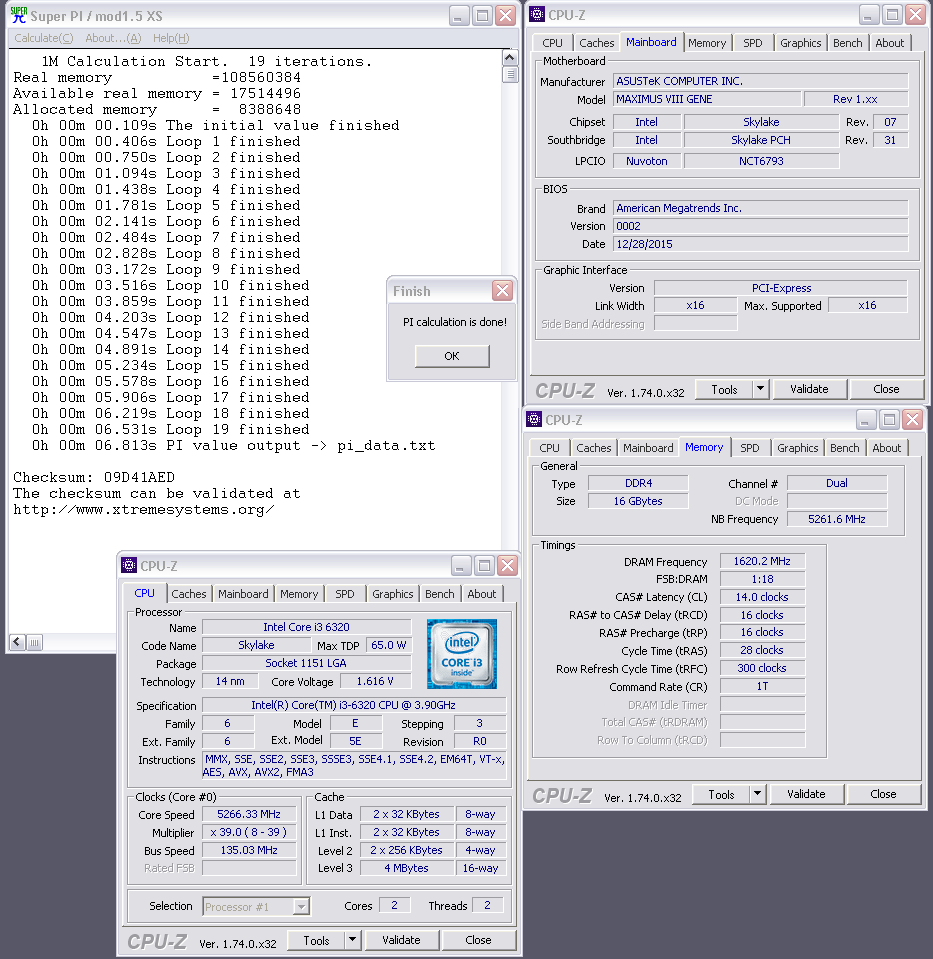Minimize the Super PI window

pos(459,16)
